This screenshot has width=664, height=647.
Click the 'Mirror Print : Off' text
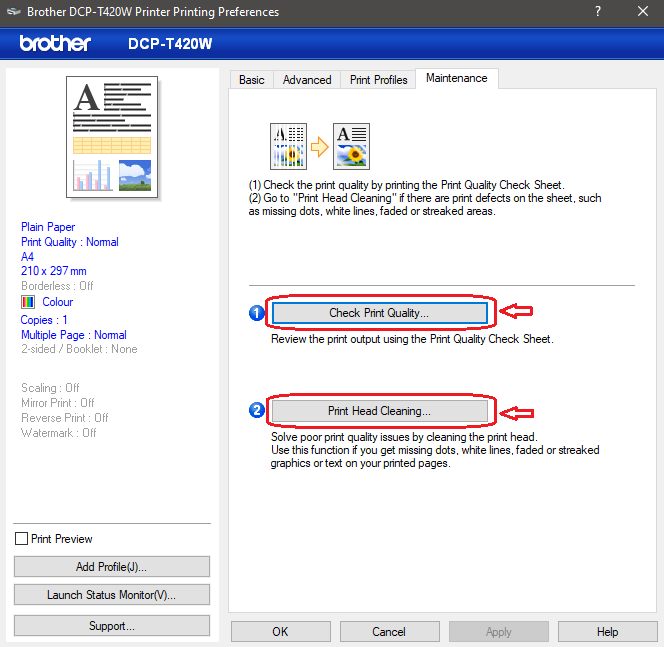point(58,403)
